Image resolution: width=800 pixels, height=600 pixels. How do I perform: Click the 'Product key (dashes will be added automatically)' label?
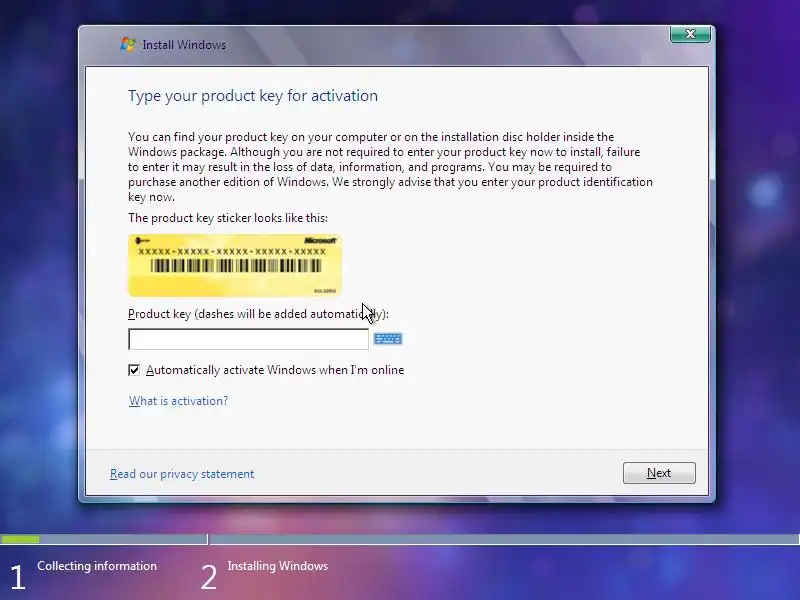pos(258,314)
